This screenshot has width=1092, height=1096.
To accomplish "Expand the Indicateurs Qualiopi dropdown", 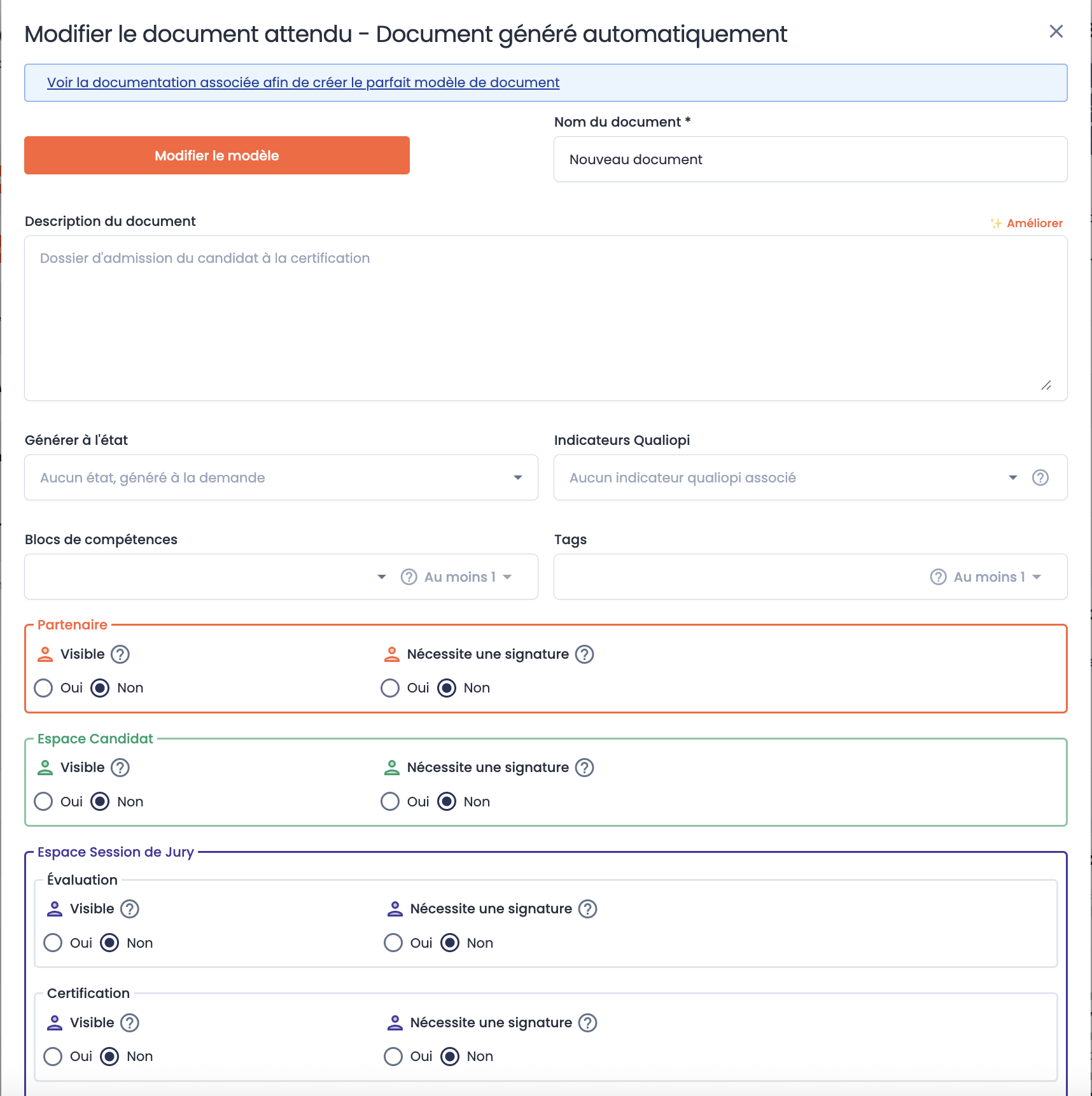I will click(x=1012, y=477).
